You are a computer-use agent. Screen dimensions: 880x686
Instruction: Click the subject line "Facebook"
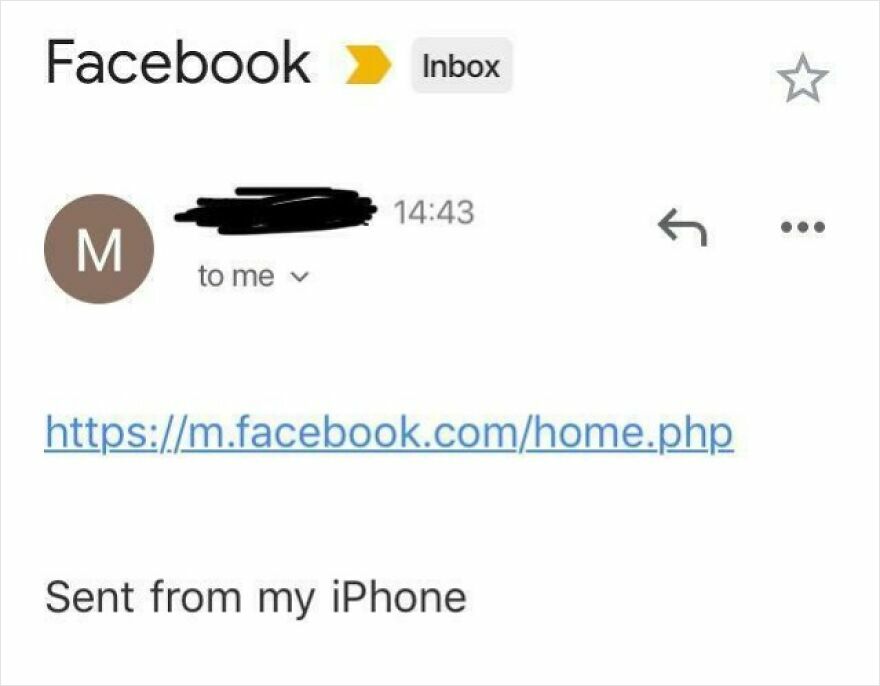pos(176,62)
